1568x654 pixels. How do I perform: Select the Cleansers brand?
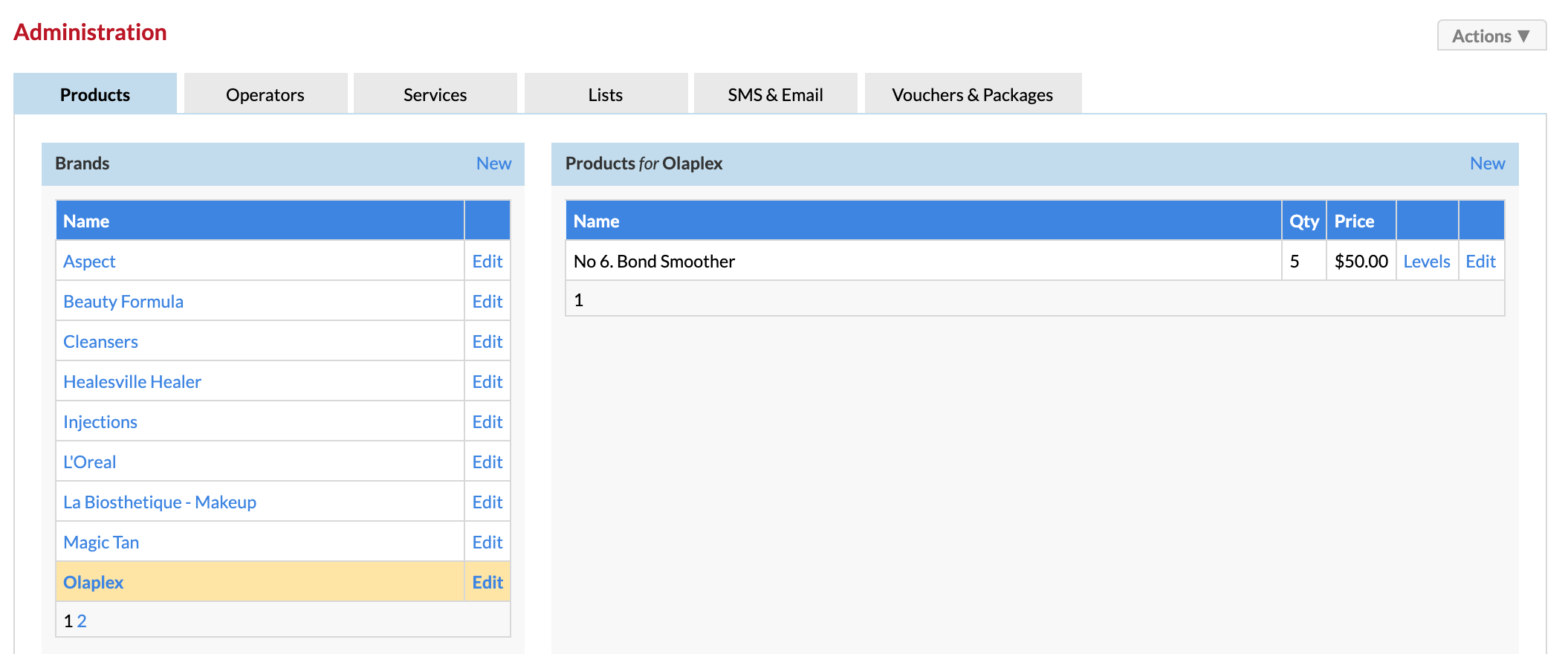(100, 342)
